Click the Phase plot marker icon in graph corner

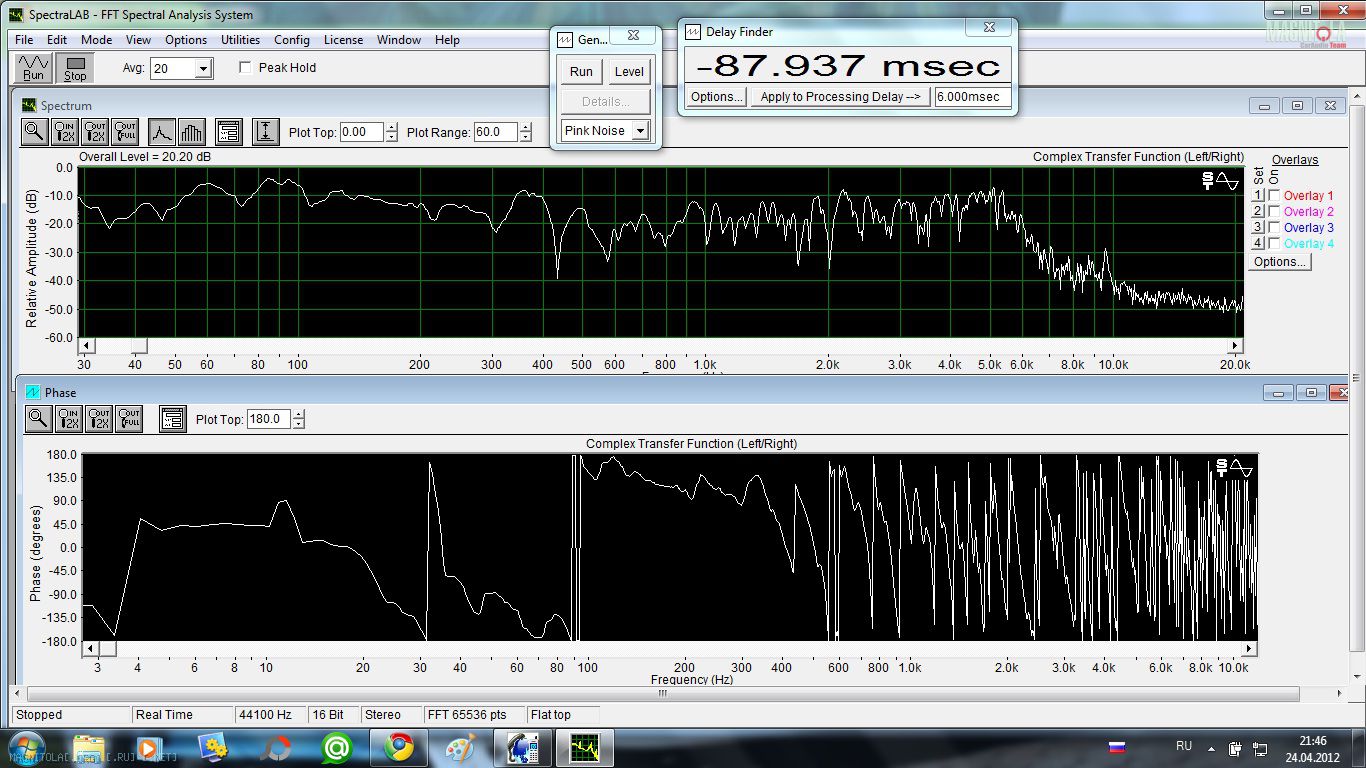coord(1234,468)
